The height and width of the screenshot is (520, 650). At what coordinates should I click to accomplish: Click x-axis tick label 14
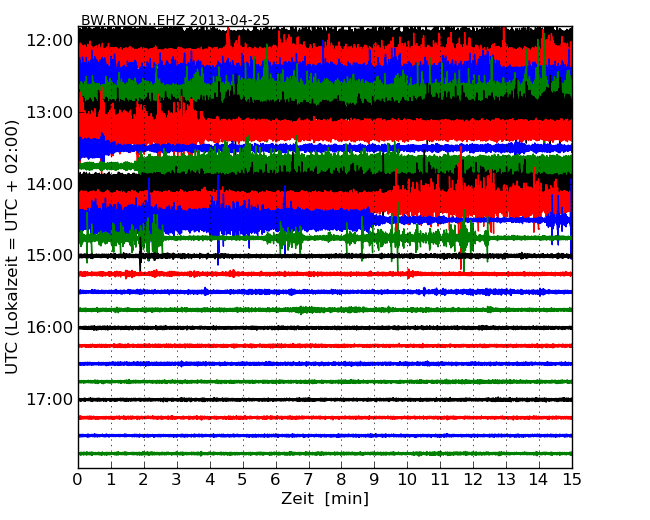[x=539, y=480]
